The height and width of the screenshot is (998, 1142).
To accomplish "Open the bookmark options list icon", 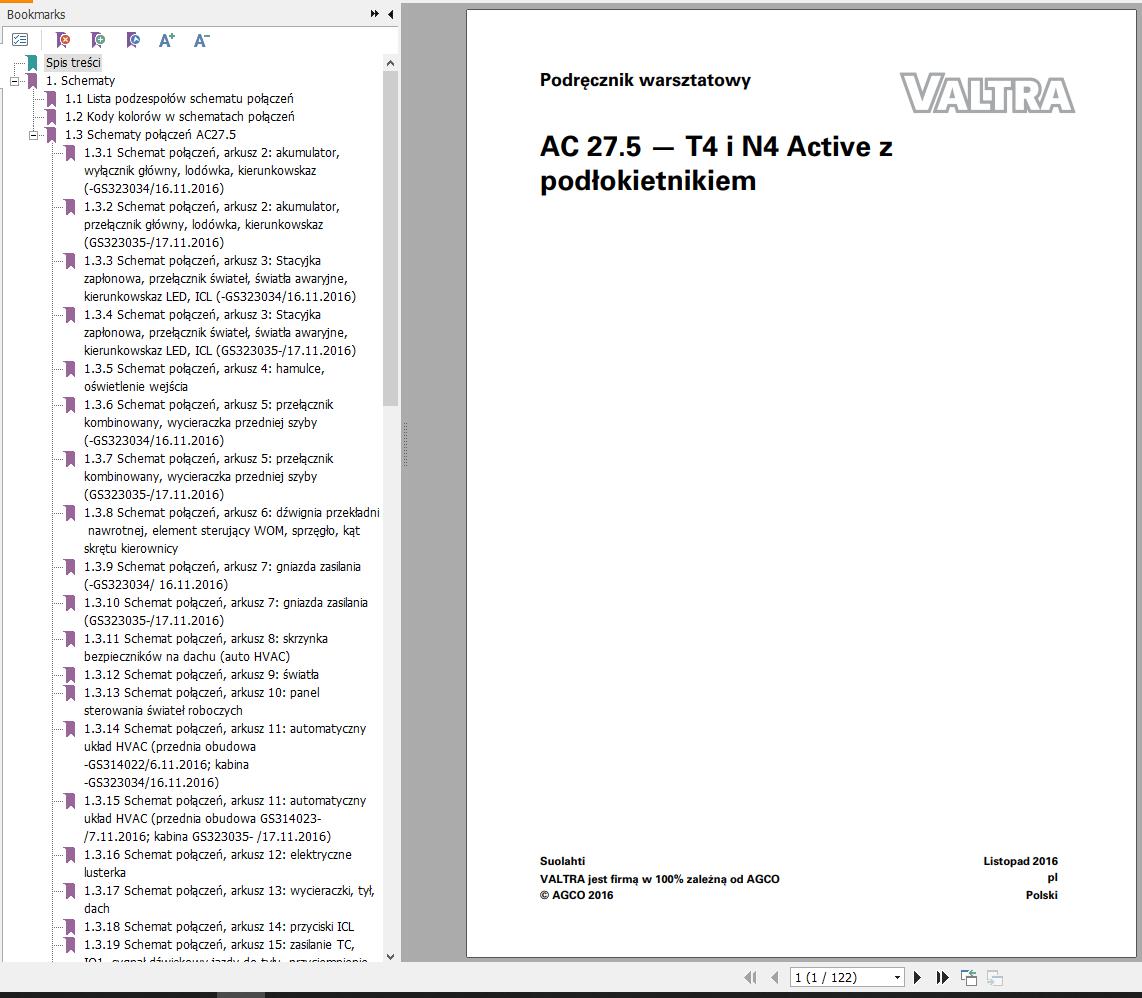I will click(20, 40).
